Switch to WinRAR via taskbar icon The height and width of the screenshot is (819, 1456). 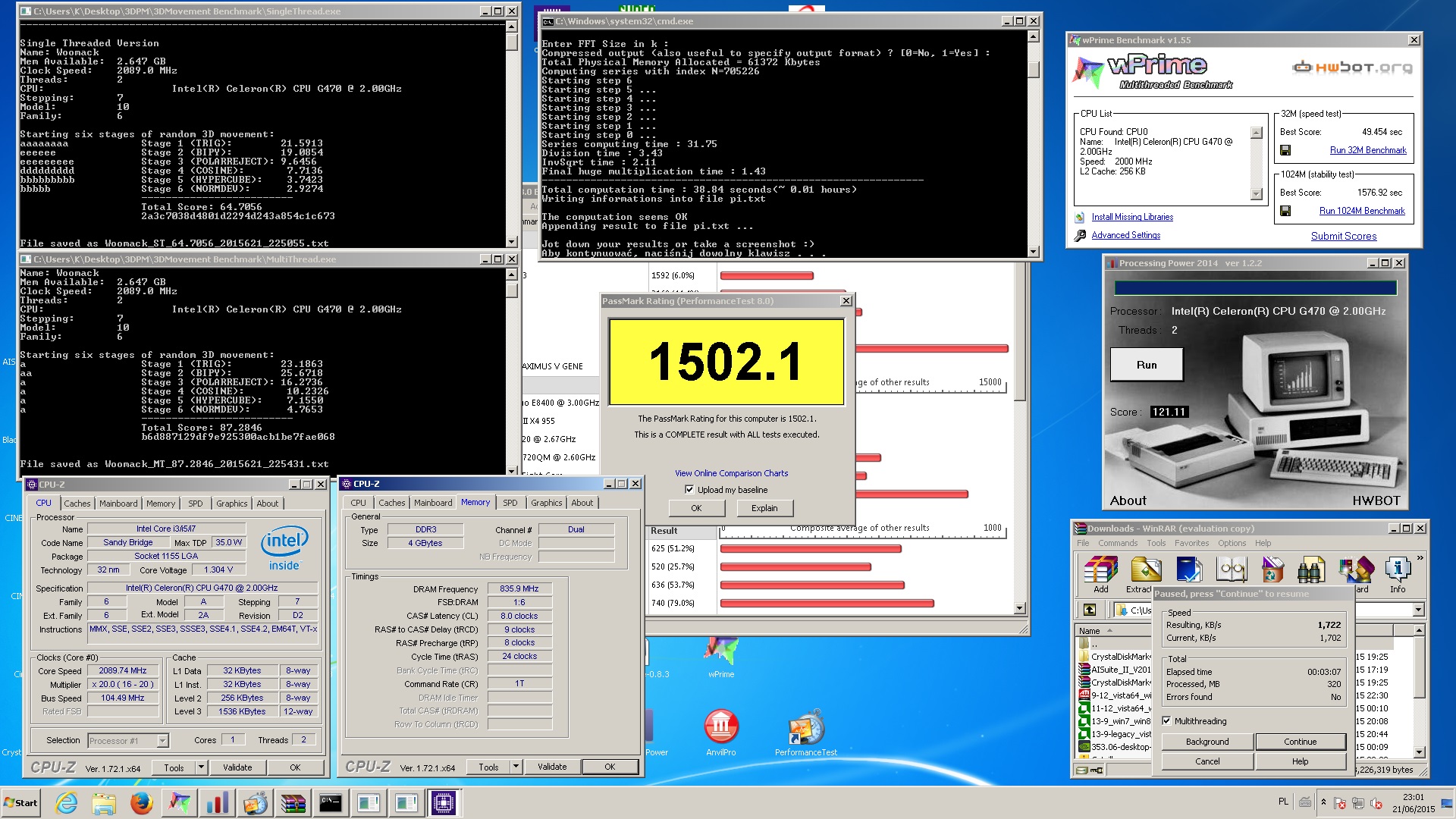pyautogui.click(x=293, y=803)
